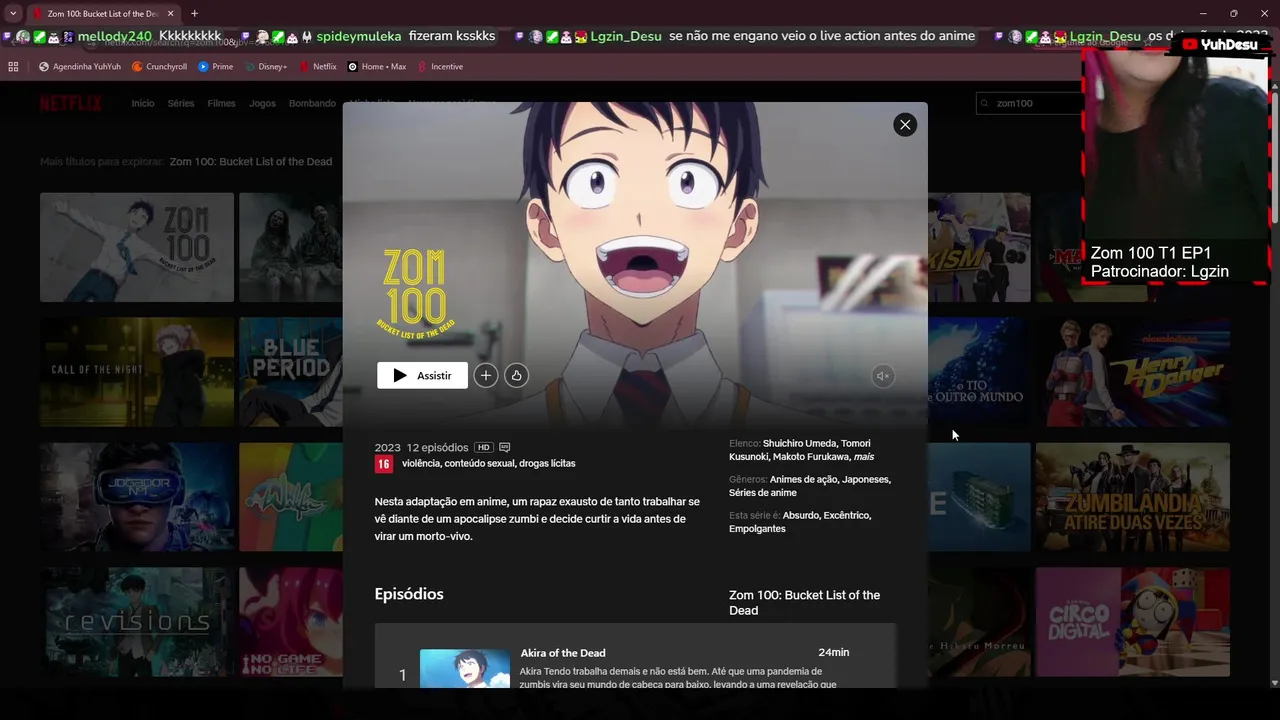Open related title Zom 100: Bucket List link
Image resolution: width=1280 pixels, height=720 pixels.
251,161
